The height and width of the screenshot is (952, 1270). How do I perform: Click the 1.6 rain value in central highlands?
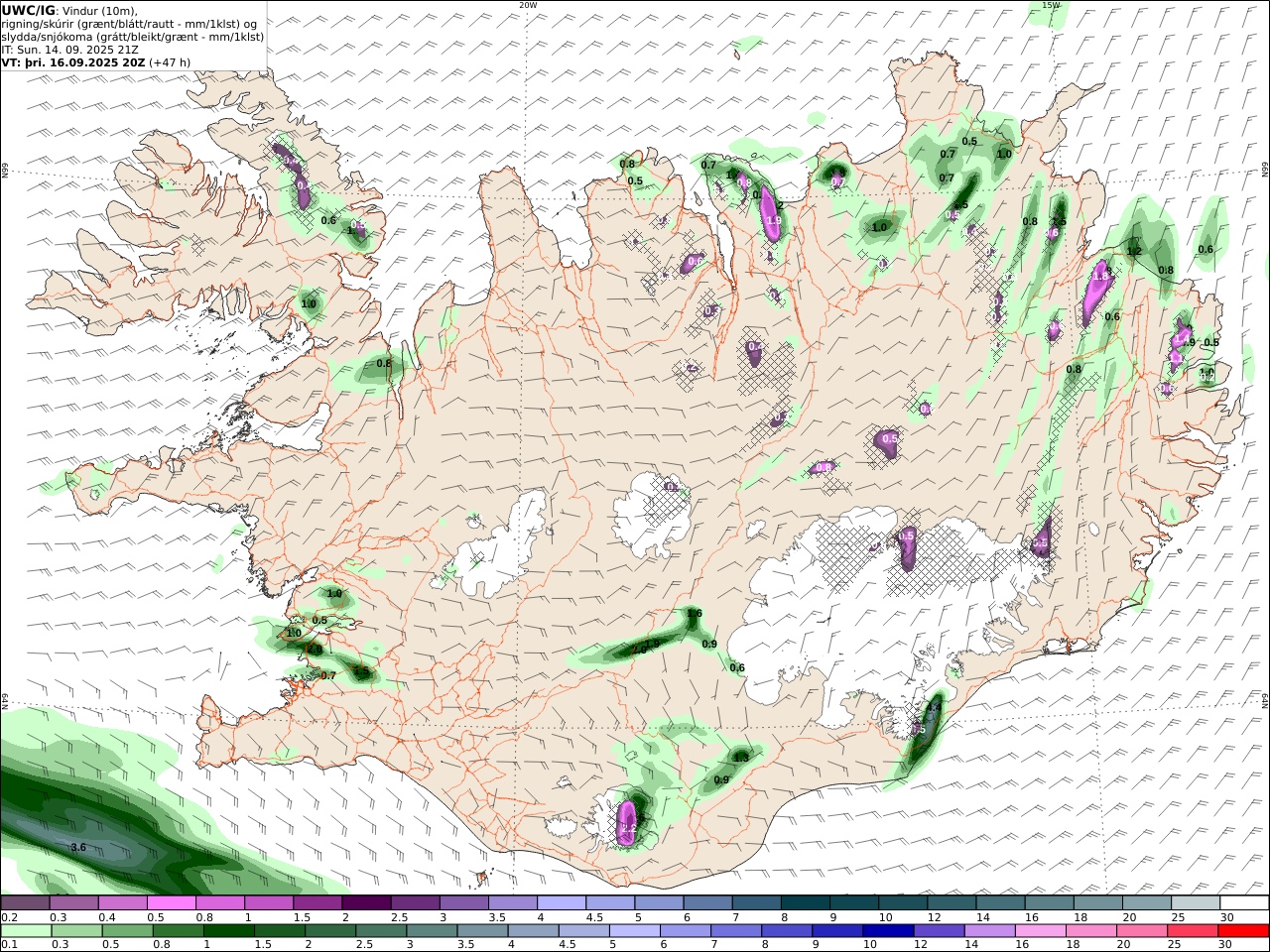pos(695,614)
